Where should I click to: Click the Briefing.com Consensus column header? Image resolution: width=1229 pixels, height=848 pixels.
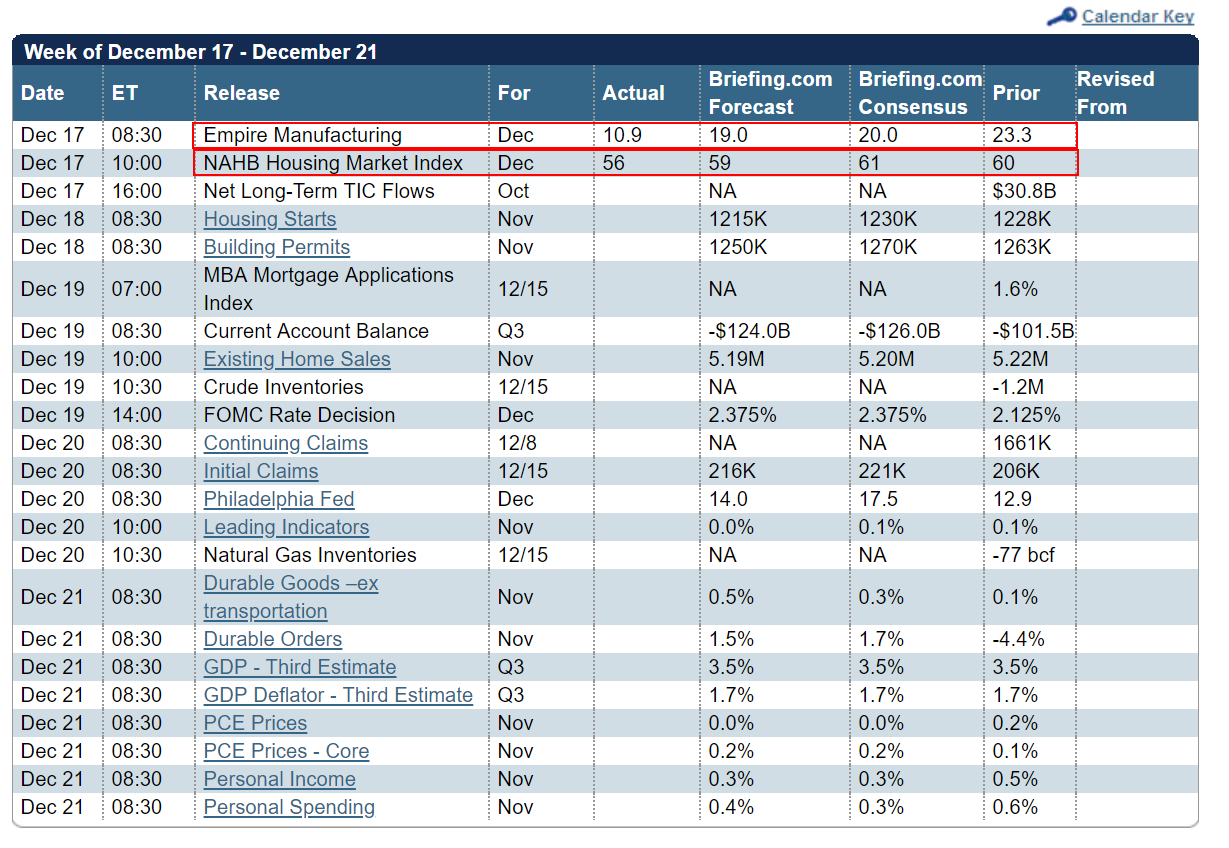(919, 93)
